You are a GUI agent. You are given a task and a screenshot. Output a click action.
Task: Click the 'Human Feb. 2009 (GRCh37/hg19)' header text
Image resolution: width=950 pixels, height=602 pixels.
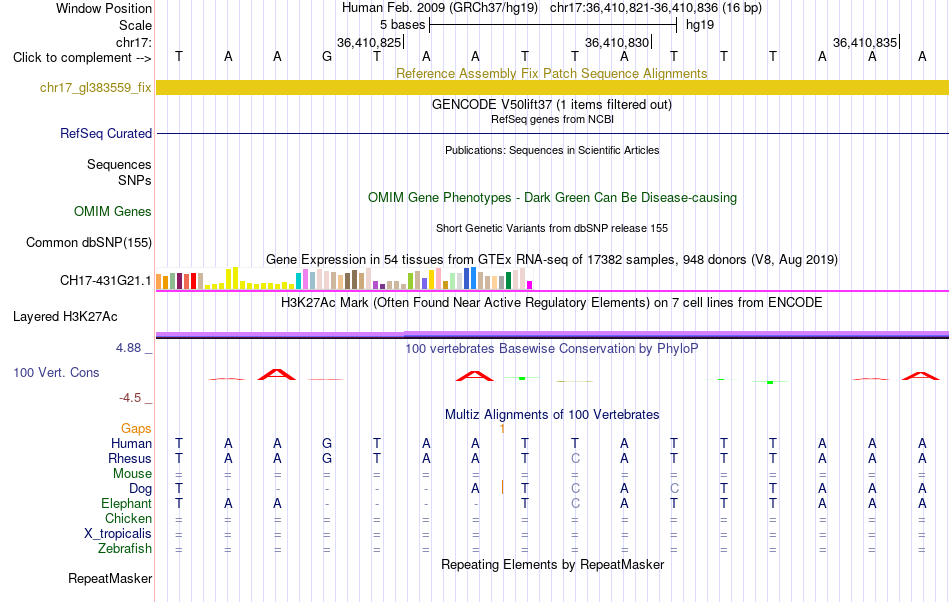point(440,8)
